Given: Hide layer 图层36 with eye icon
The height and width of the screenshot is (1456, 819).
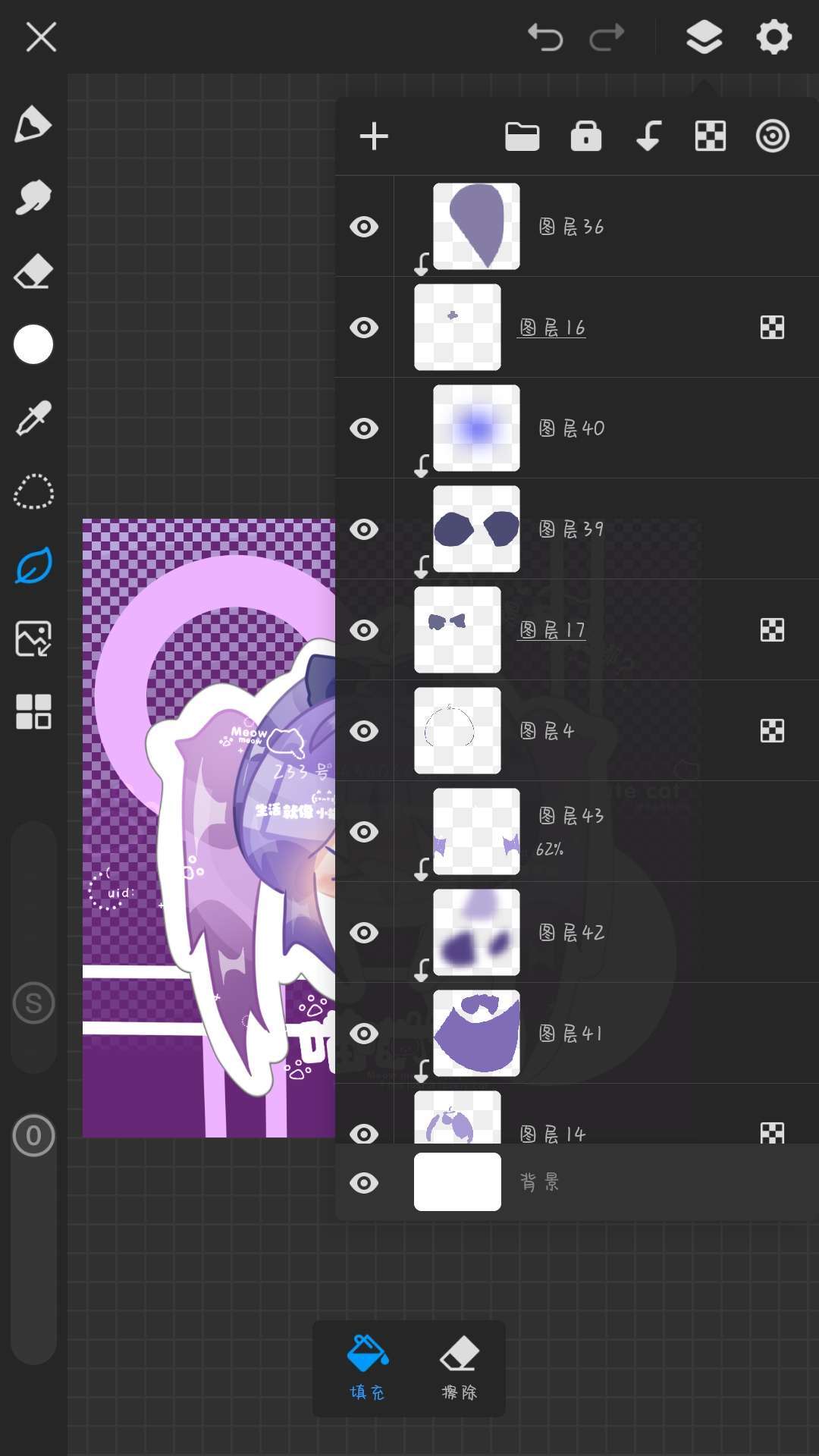Looking at the screenshot, I should [x=364, y=227].
